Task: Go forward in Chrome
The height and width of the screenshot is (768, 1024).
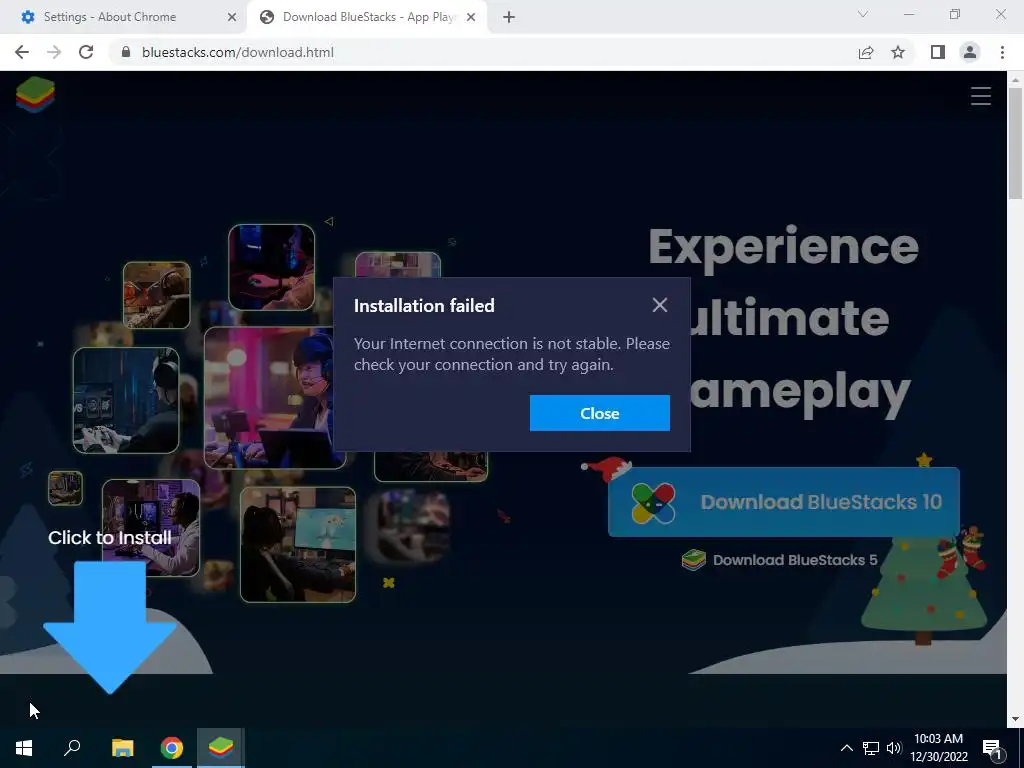Action: (54, 52)
